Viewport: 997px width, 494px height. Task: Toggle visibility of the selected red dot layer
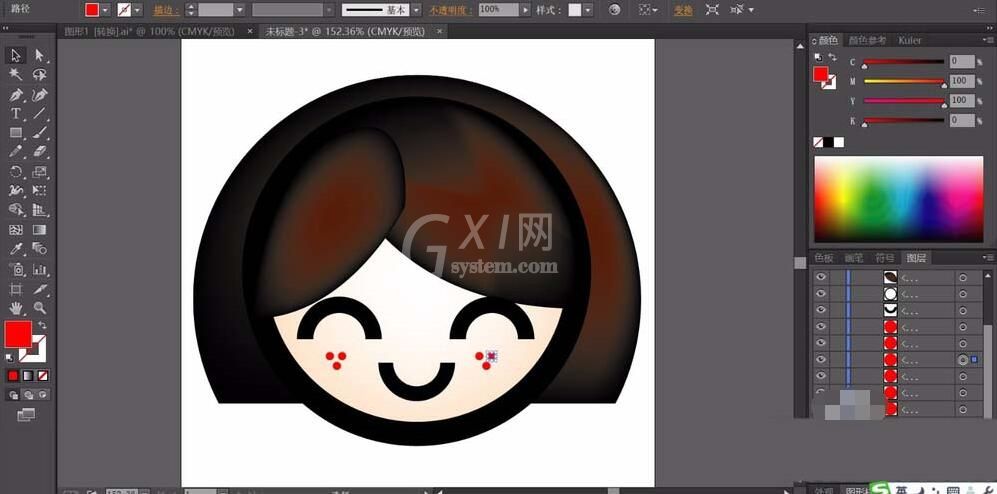click(x=821, y=359)
